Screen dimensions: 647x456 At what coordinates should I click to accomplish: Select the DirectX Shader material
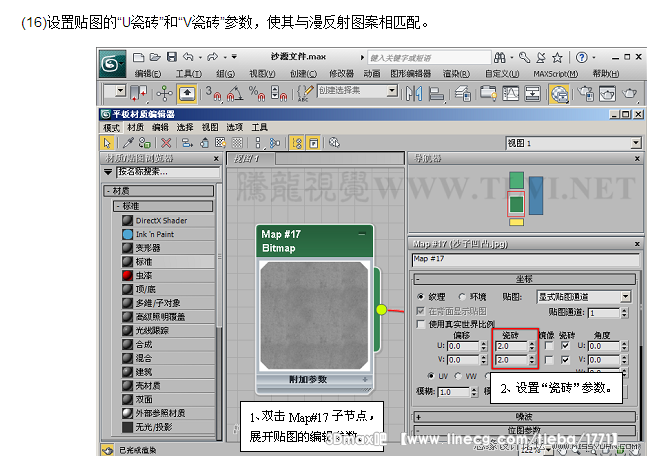[x=160, y=221]
